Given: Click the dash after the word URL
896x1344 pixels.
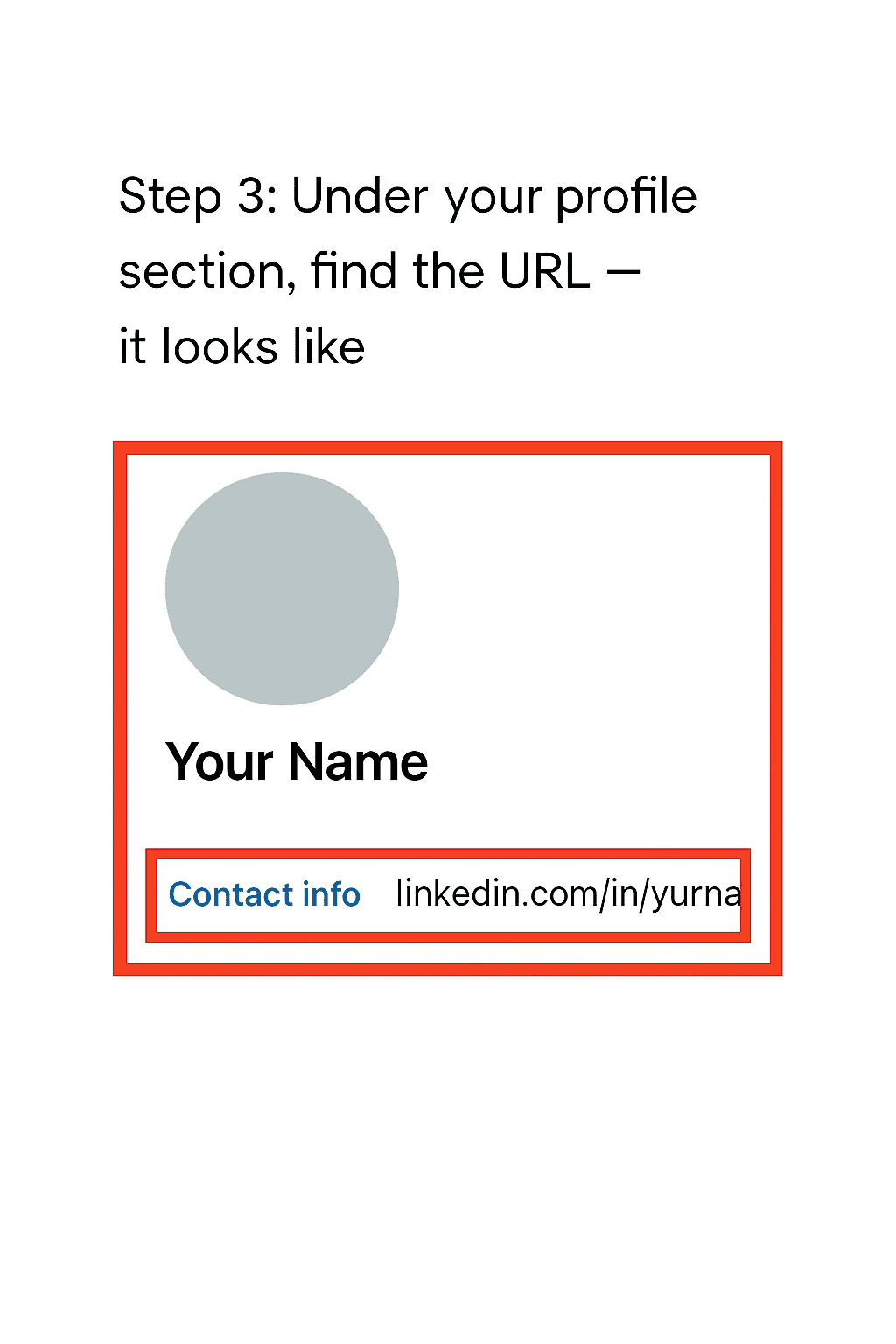Looking at the screenshot, I should click(623, 271).
